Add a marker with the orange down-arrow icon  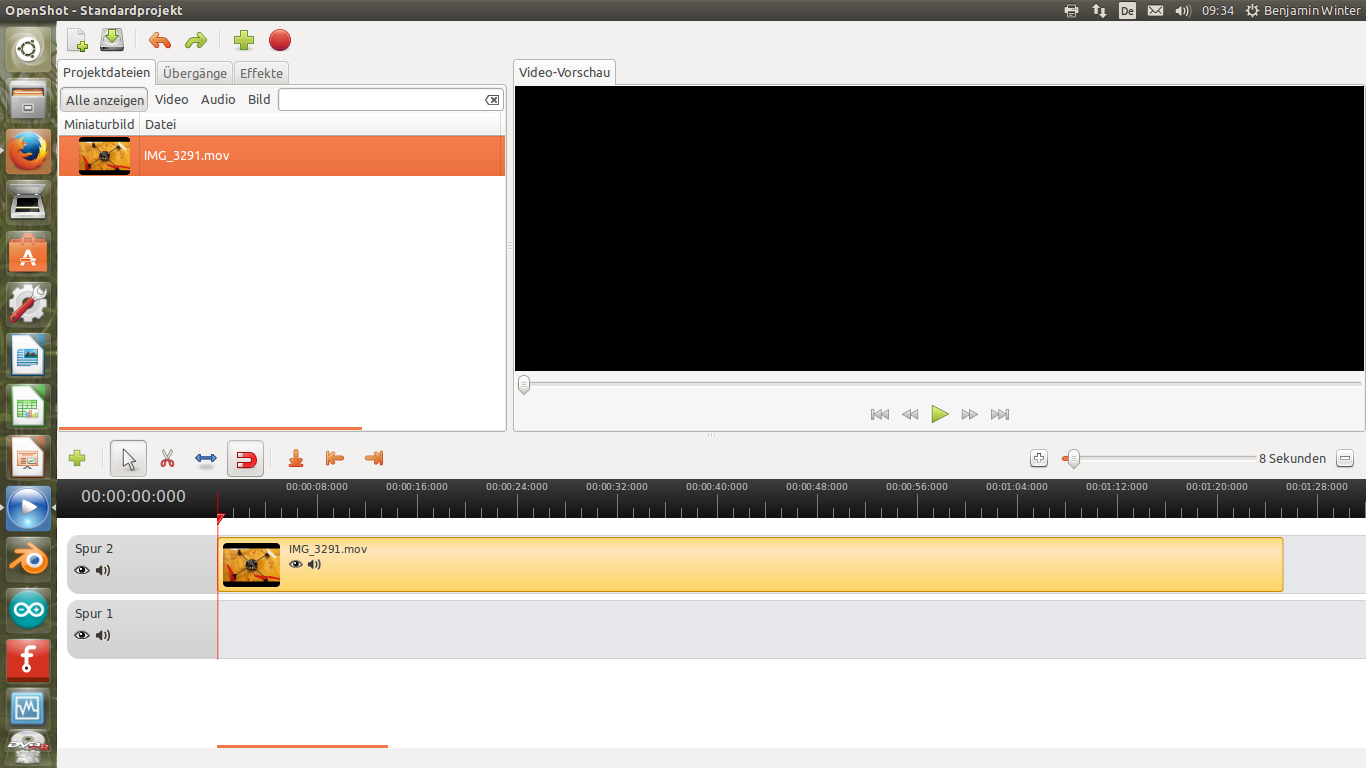(295, 458)
